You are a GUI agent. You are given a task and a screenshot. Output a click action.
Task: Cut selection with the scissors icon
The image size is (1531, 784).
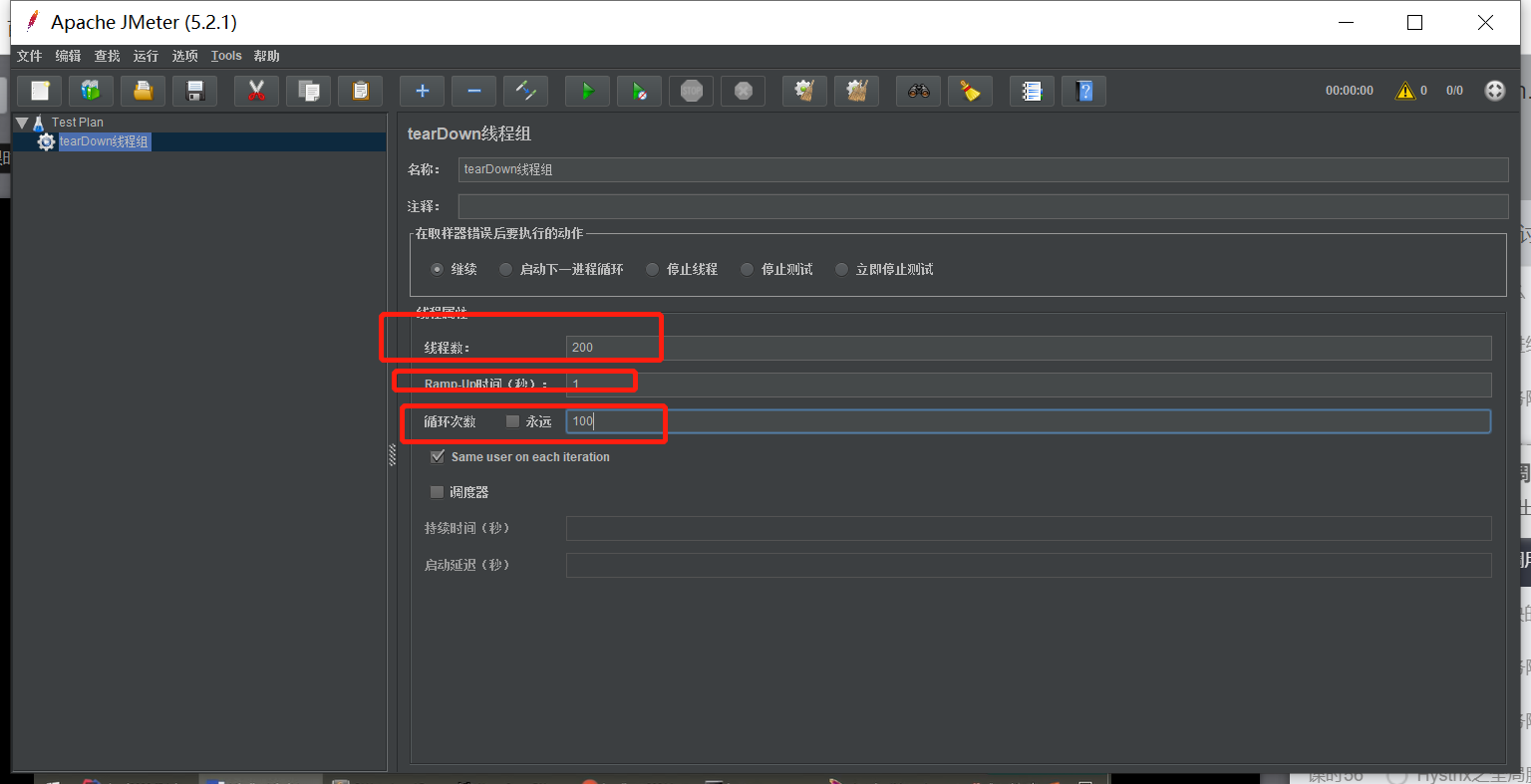(256, 91)
